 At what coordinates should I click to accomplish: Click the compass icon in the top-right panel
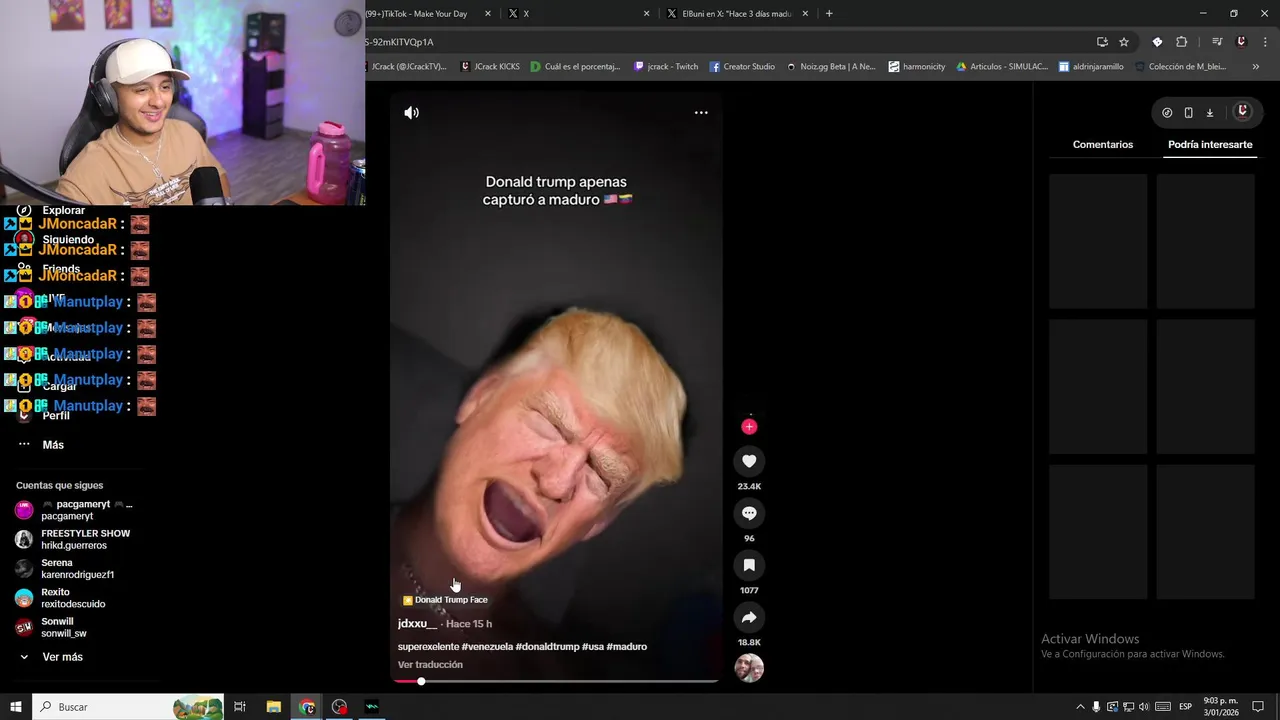1167,113
